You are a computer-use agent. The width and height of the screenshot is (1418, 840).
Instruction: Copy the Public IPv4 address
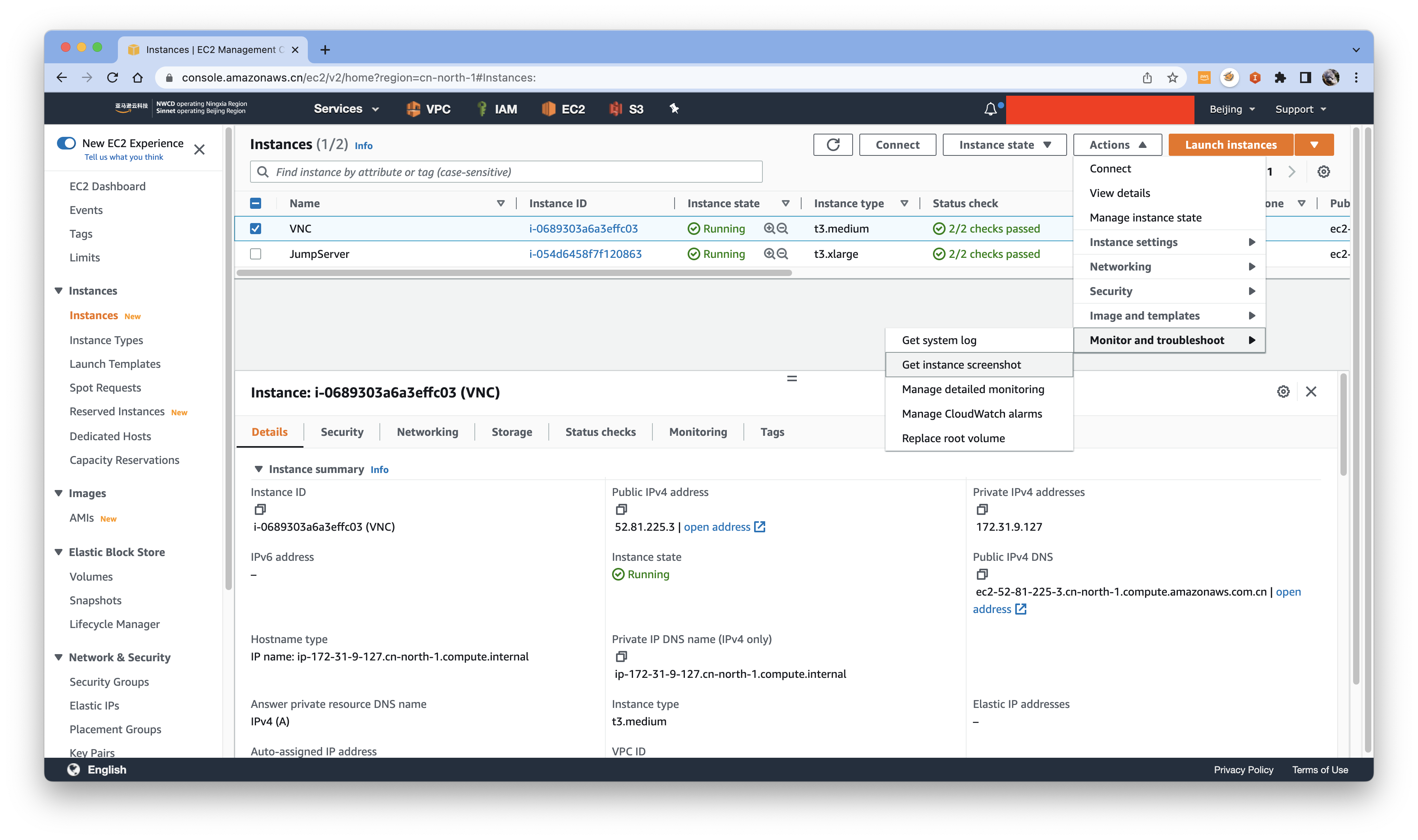(621, 509)
